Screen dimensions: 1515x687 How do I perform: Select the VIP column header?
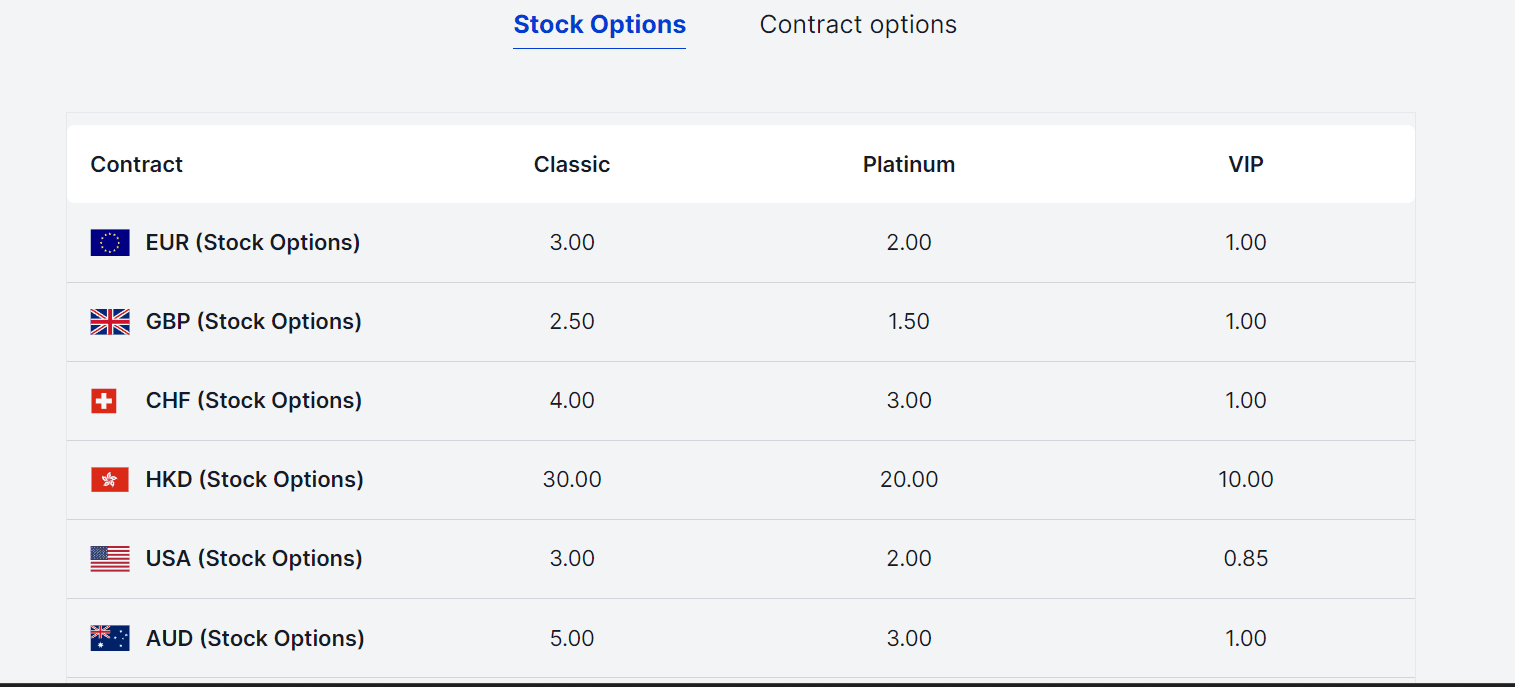[1246, 165]
